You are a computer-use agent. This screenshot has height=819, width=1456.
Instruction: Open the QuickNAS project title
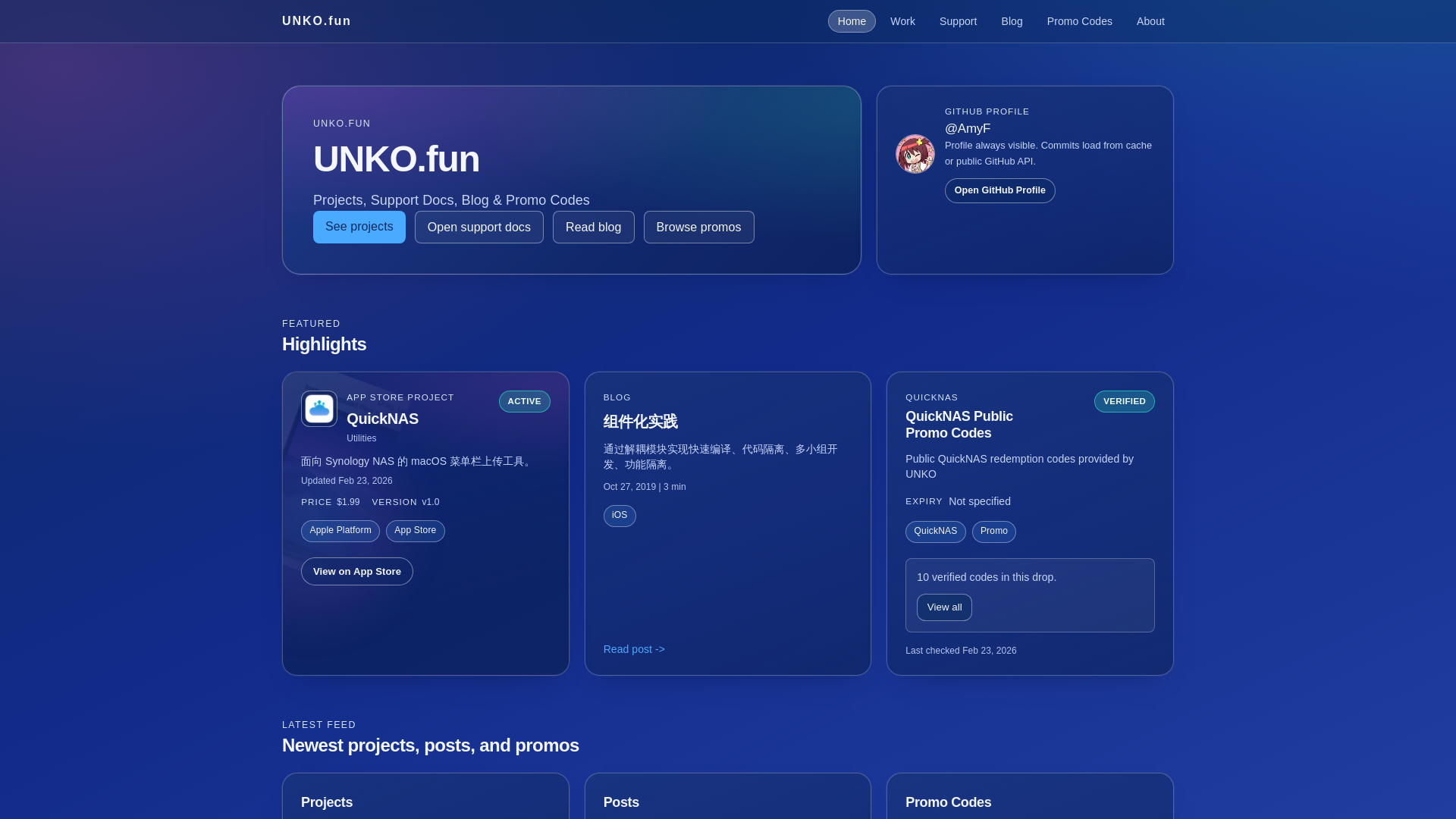click(x=383, y=419)
